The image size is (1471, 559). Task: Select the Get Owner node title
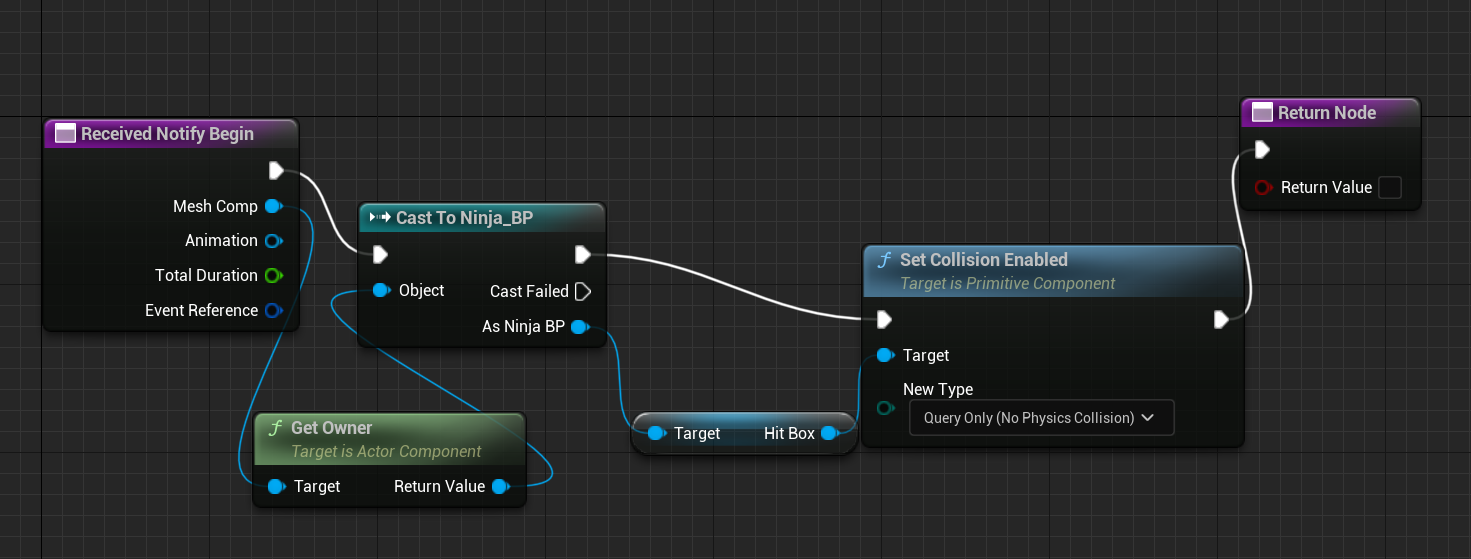pyautogui.click(x=332, y=428)
